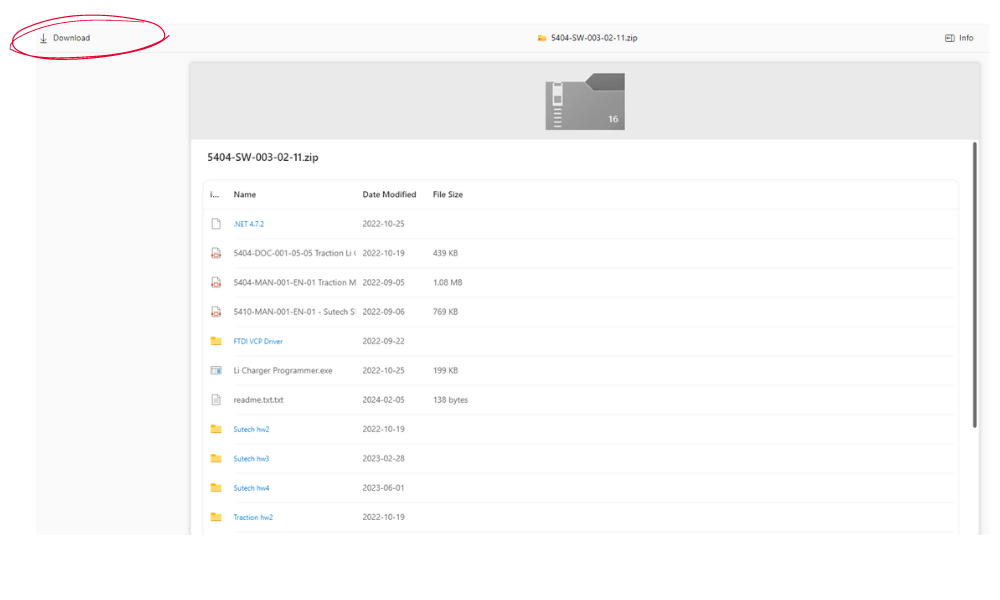Click the application icon for Li Charger Programmer.exe
The image size is (1000, 600).
pyautogui.click(x=216, y=370)
